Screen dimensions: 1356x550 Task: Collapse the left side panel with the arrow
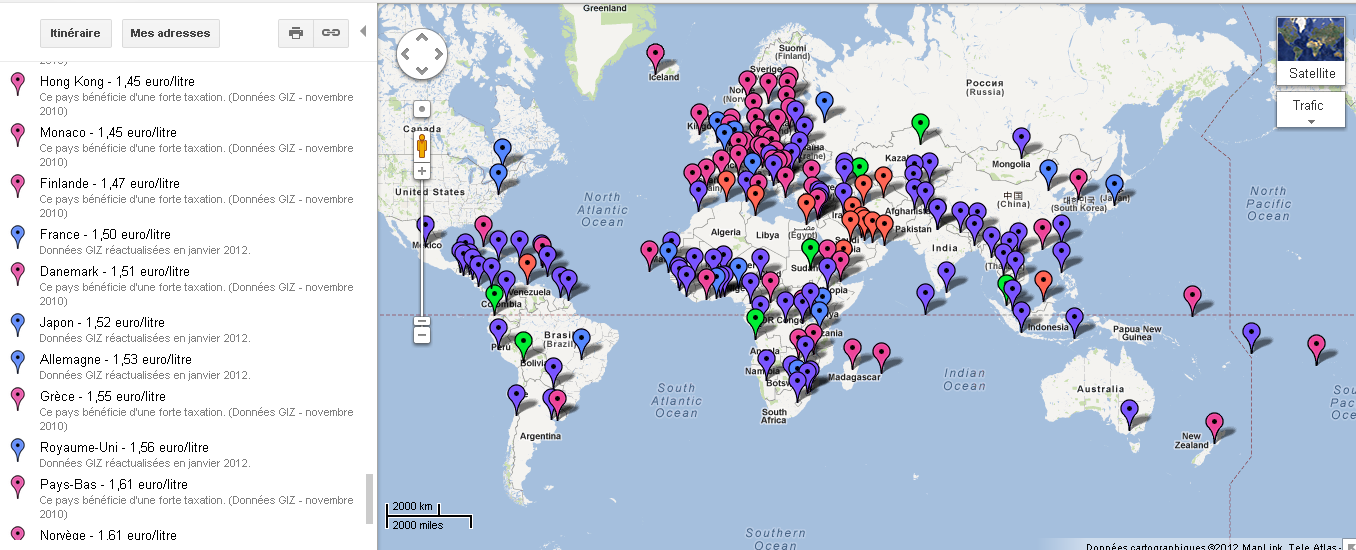pos(362,32)
